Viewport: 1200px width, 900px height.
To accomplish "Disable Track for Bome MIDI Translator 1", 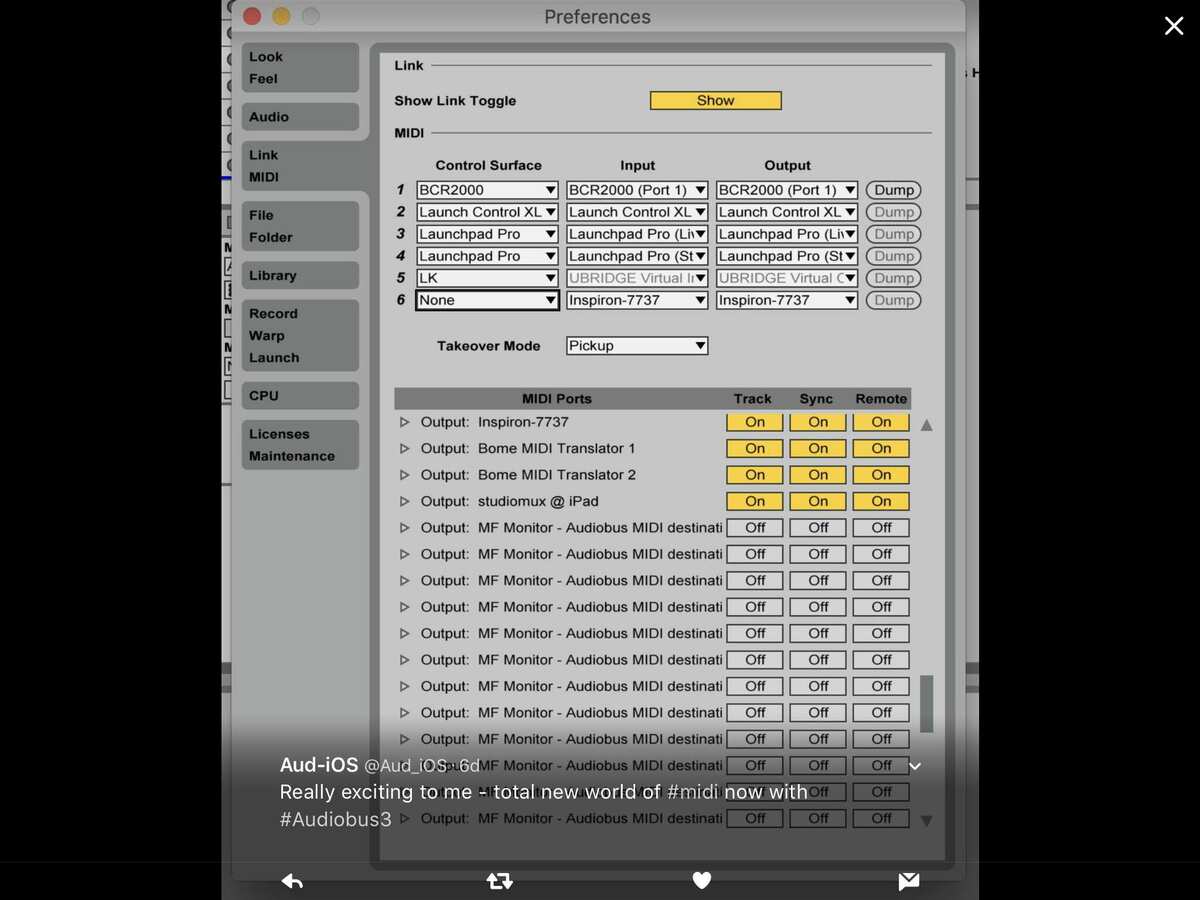I will coord(755,449).
